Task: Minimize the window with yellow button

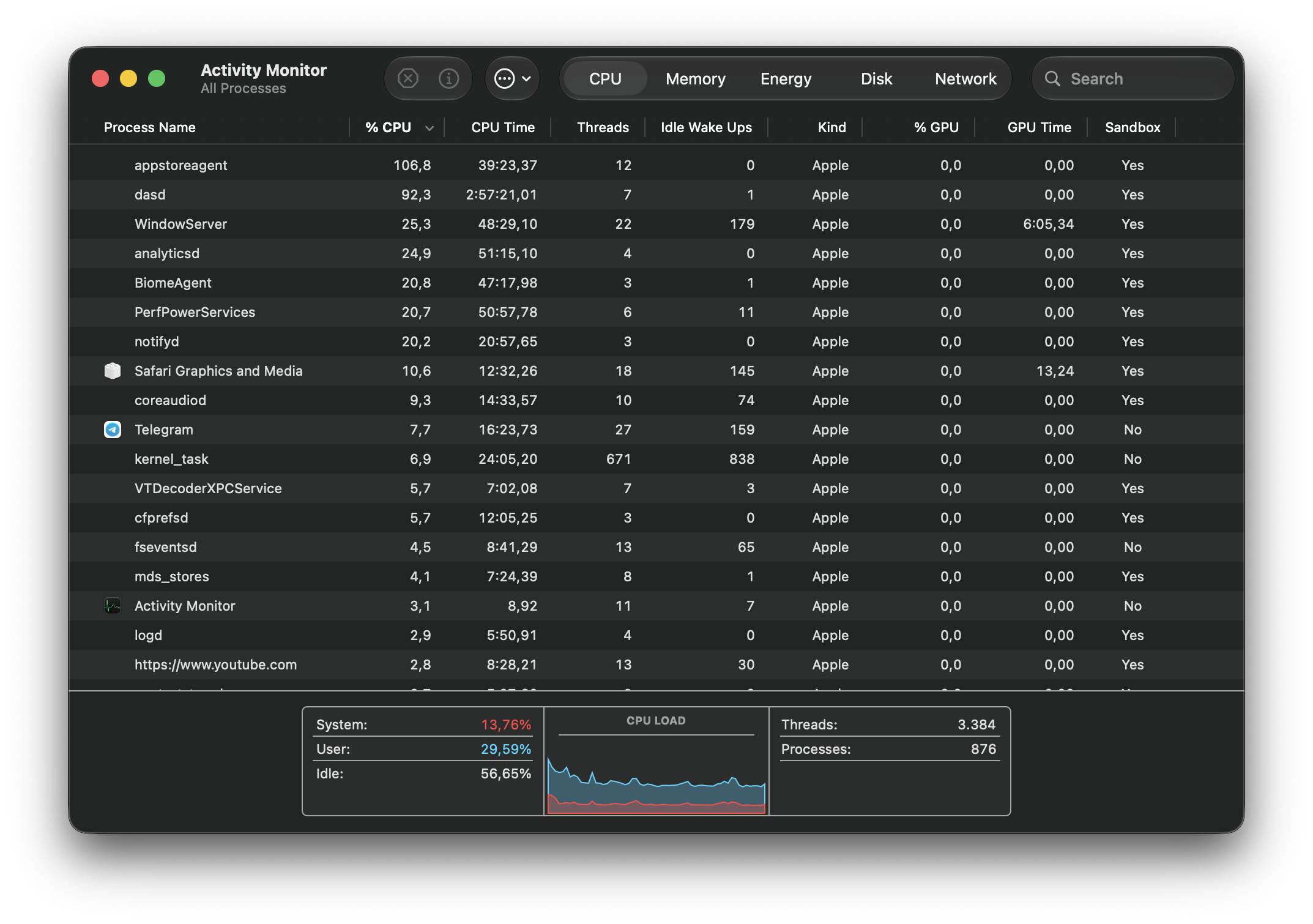Action: (x=128, y=78)
